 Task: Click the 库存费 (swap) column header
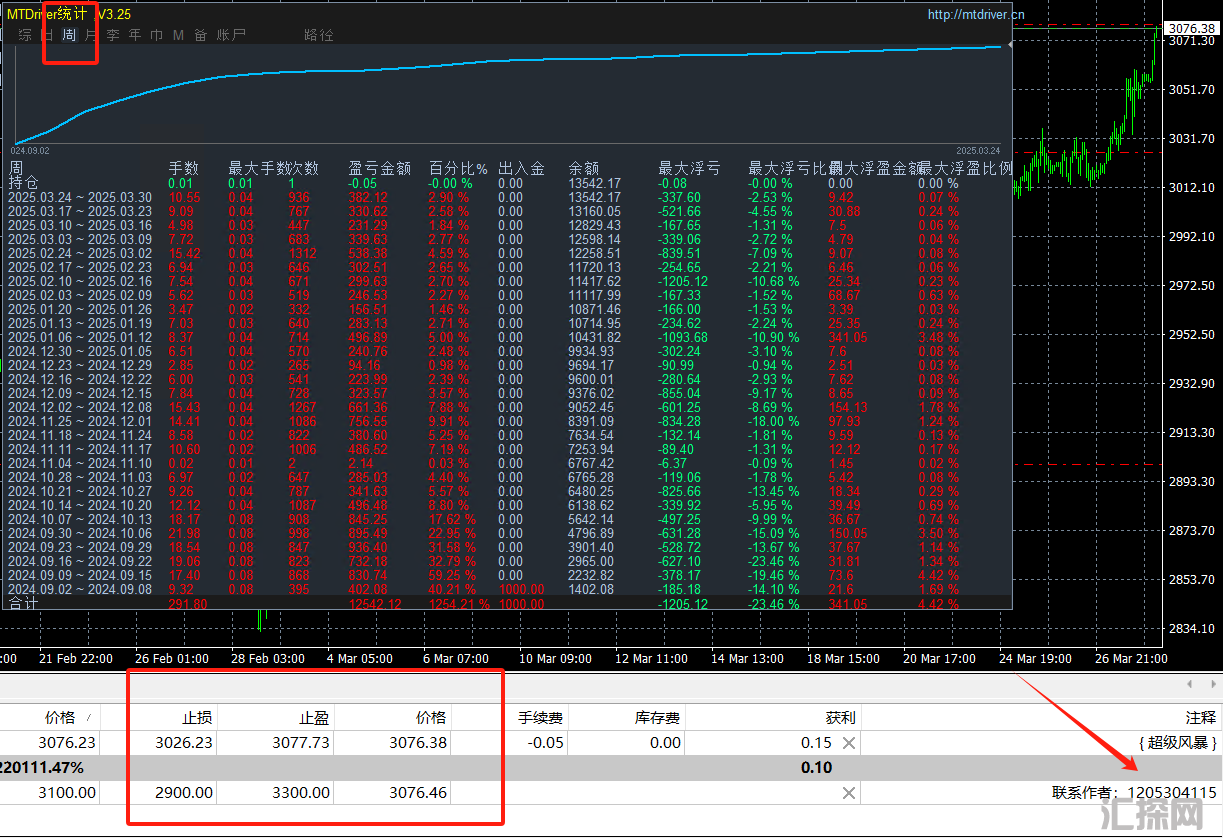658,717
